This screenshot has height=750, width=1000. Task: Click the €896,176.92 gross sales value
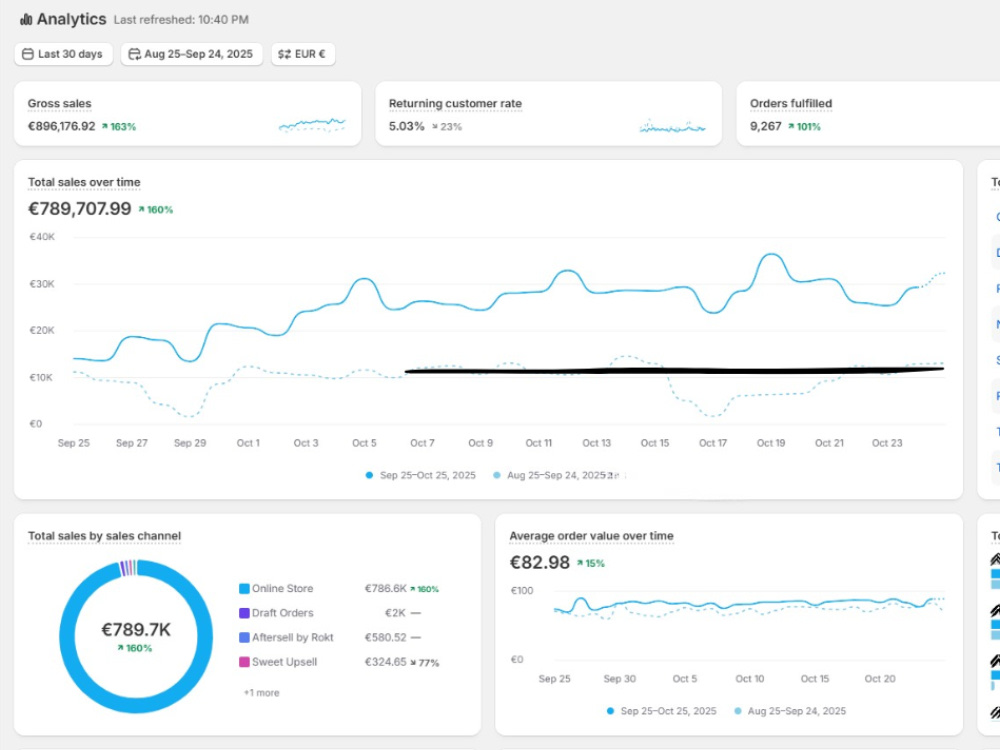[61, 126]
